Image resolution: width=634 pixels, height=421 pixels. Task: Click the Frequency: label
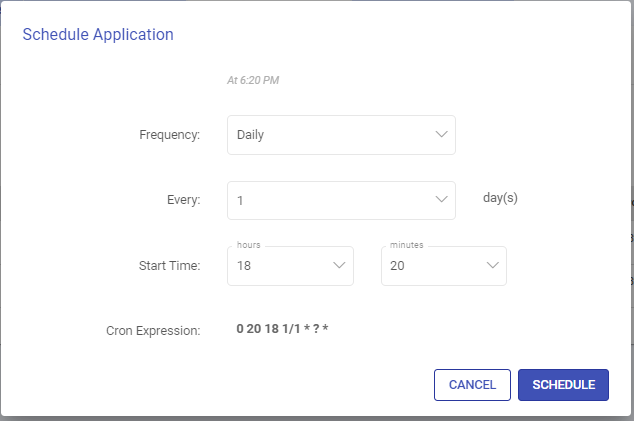[169, 134]
